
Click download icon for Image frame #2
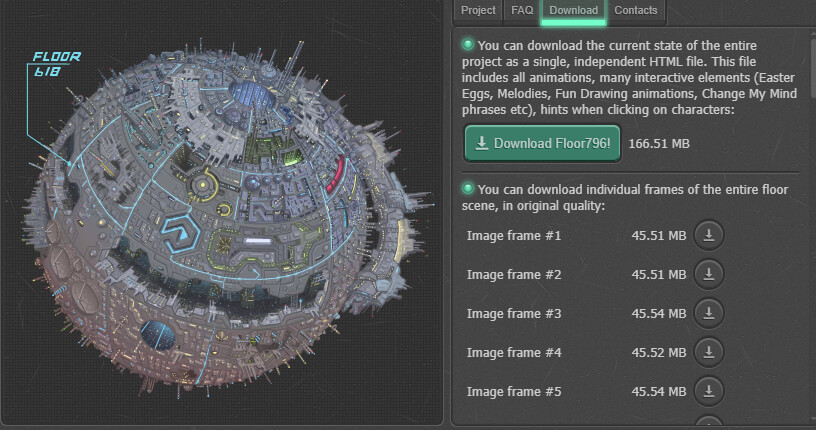(x=708, y=274)
